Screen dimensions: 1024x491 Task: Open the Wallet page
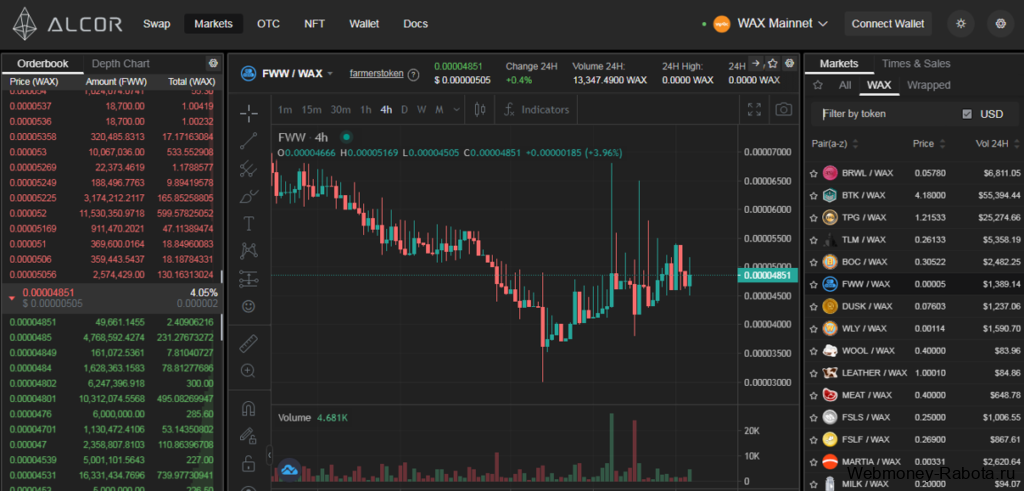tap(364, 24)
